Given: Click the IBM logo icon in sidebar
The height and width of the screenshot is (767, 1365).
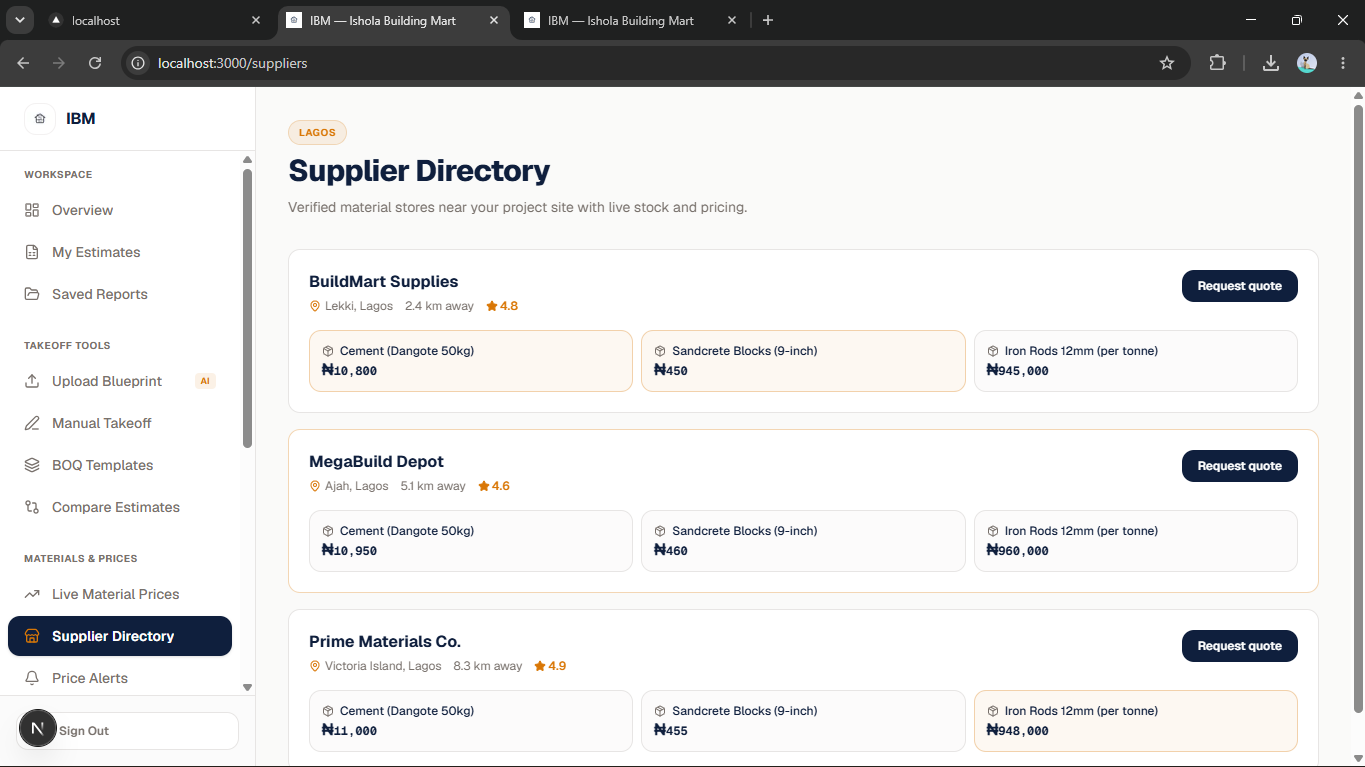Looking at the screenshot, I should pos(40,119).
